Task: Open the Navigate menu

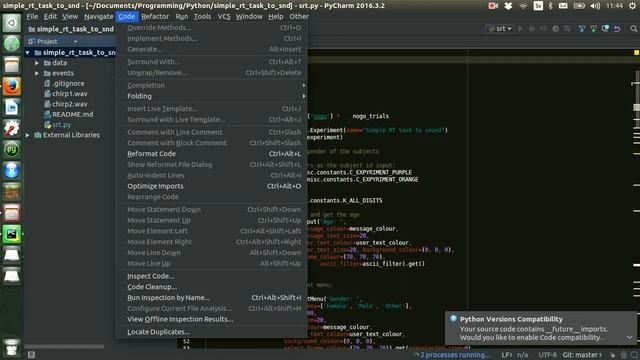Action: [x=99, y=16]
